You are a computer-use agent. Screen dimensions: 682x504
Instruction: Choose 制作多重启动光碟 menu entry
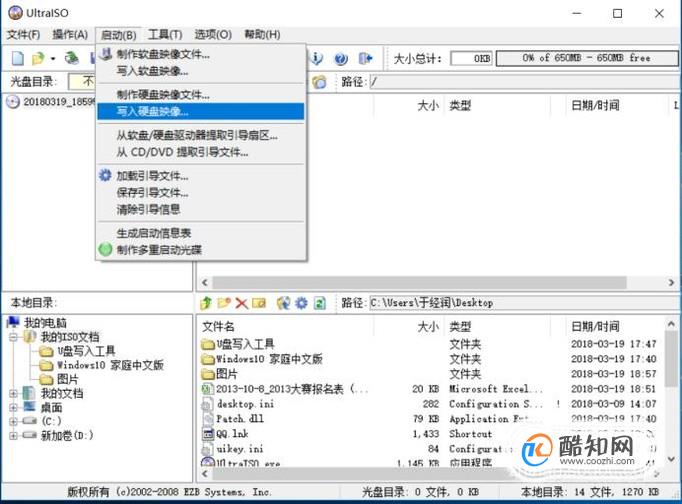coord(201,250)
